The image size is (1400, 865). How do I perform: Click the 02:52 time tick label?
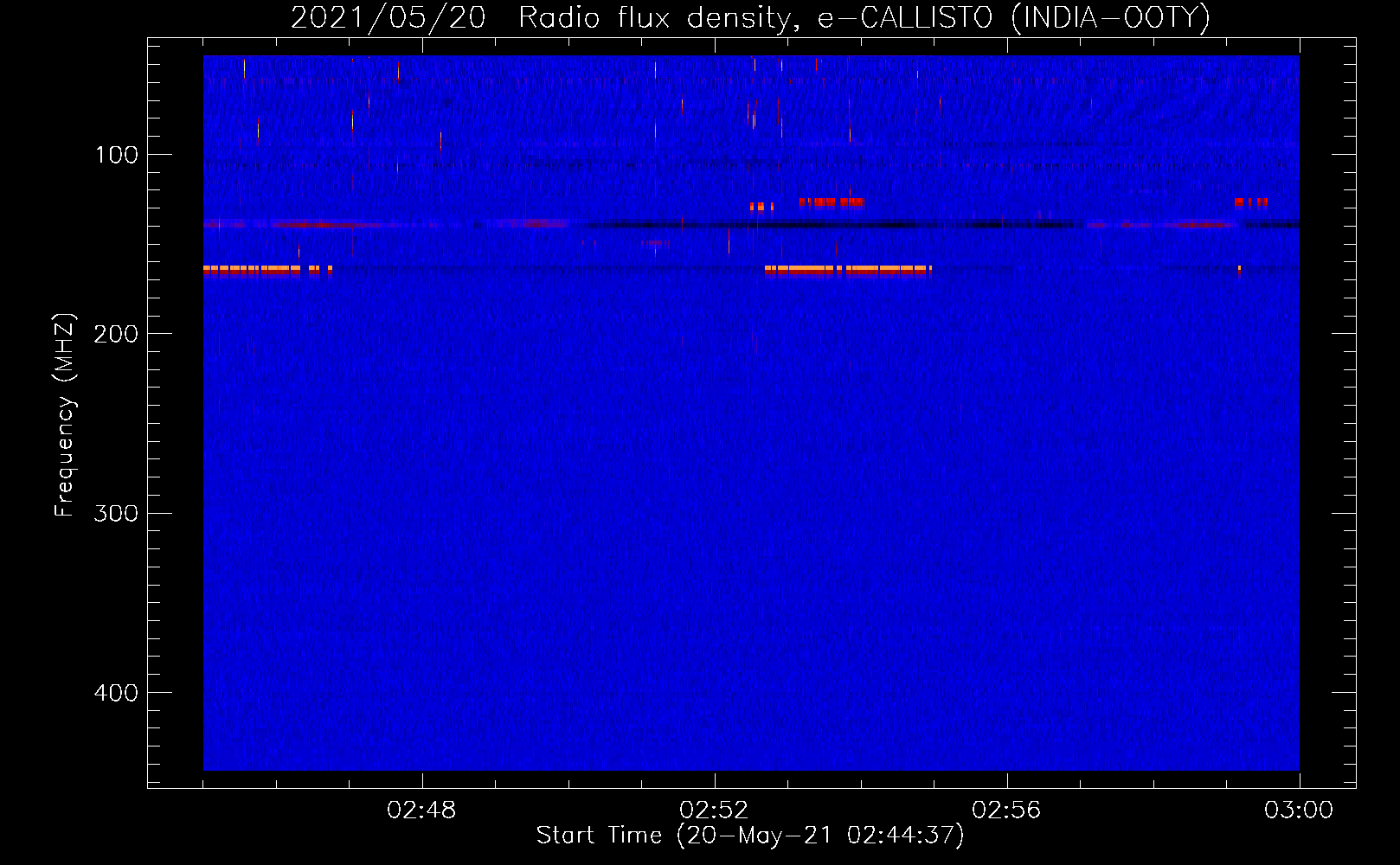click(x=714, y=811)
